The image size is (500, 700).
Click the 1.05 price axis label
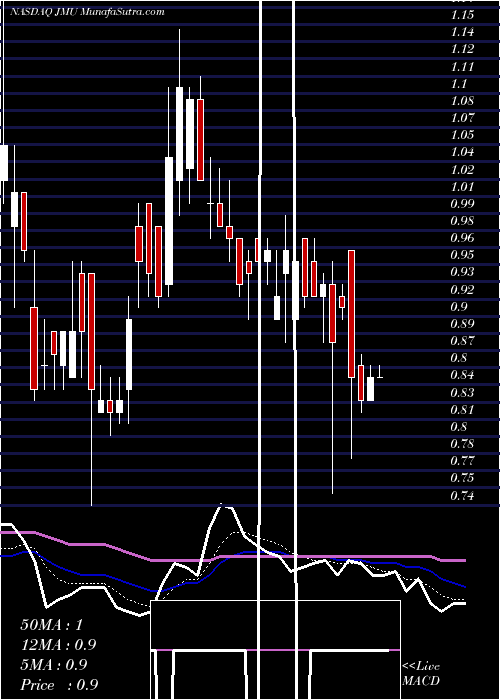[462, 135]
